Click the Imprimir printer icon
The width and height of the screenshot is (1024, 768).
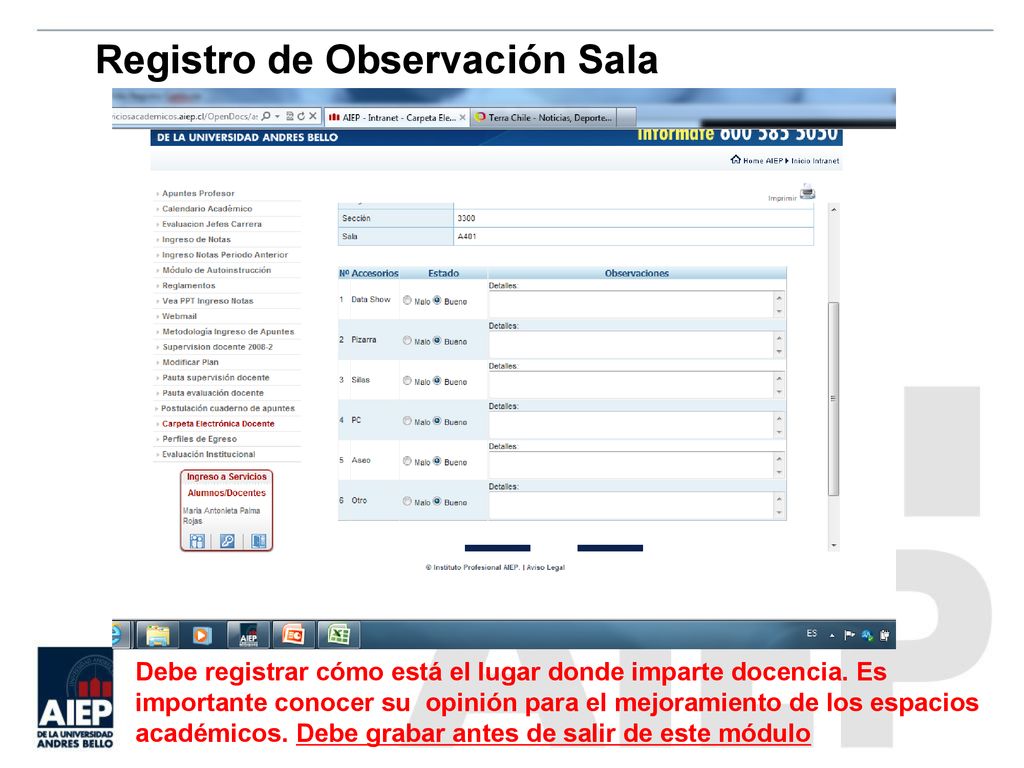[807, 192]
